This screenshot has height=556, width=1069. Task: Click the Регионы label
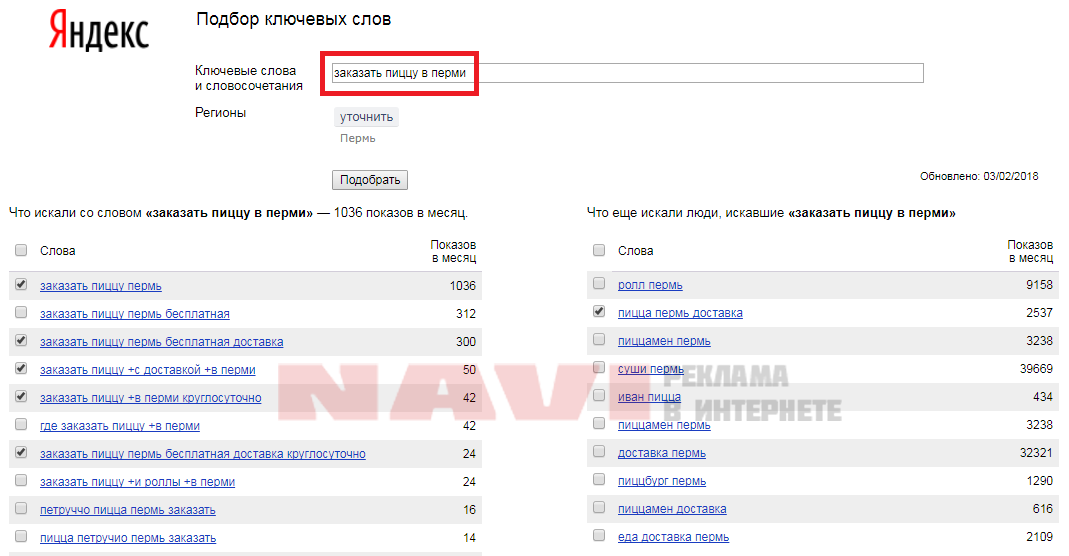click(220, 112)
